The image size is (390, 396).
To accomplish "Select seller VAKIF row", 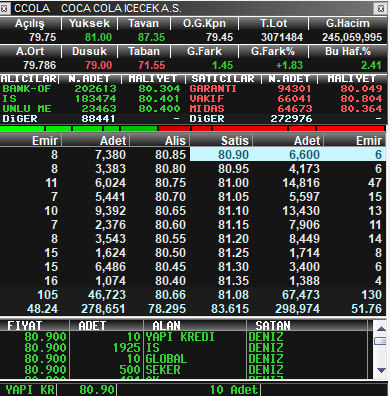I will click(x=286, y=99).
